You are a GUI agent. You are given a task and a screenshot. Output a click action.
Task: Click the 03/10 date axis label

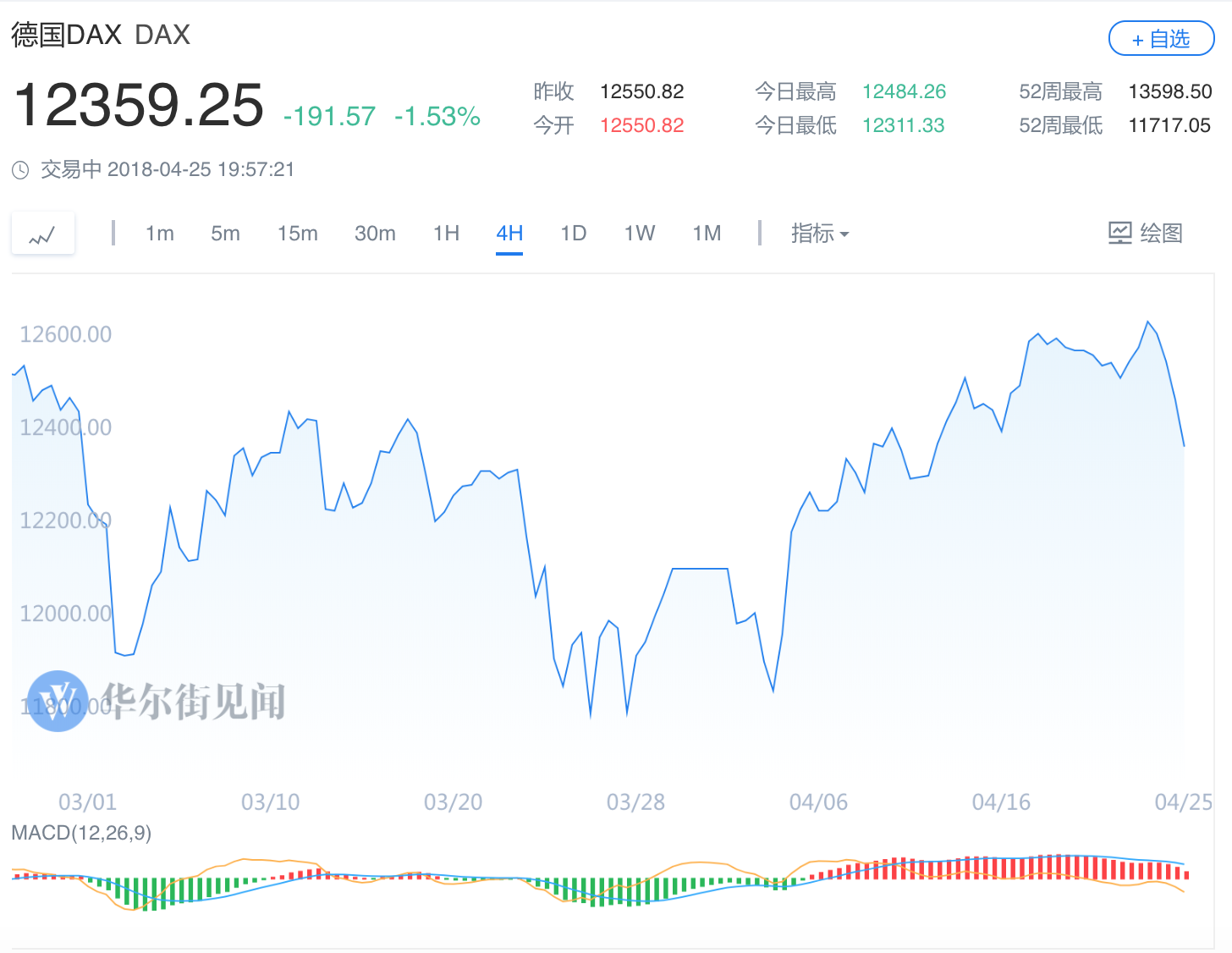click(x=270, y=802)
